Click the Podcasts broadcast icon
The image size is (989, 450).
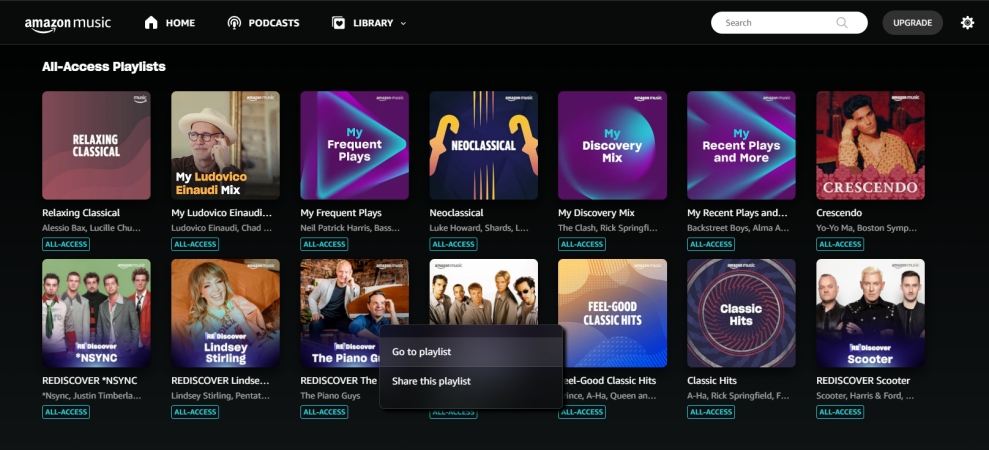[x=234, y=23]
